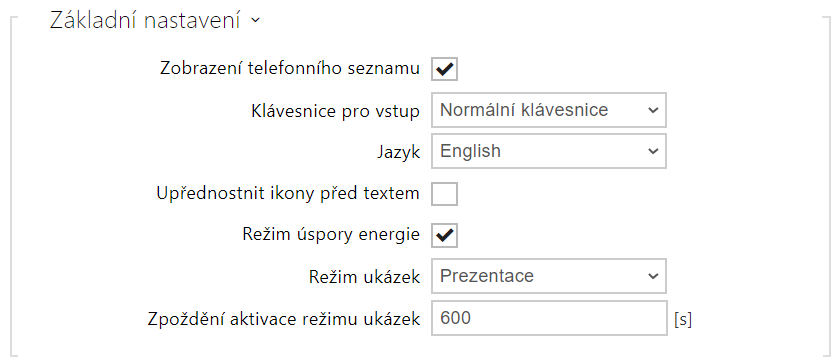This screenshot has width=838, height=364.
Task: Open the Normální klávesnice dropdown
Action: (549, 110)
